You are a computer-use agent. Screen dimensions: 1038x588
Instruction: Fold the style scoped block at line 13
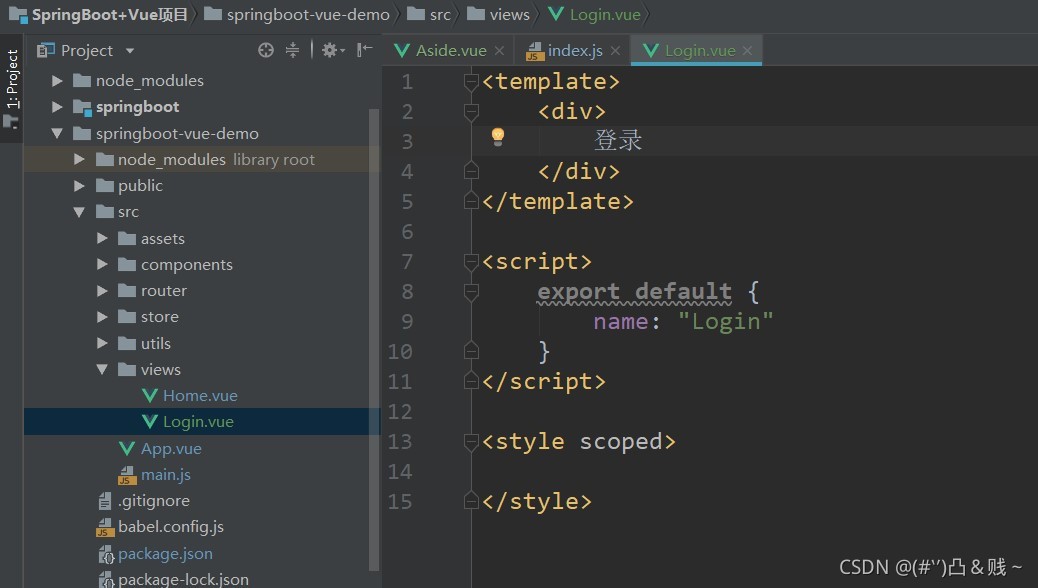(471, 442)
